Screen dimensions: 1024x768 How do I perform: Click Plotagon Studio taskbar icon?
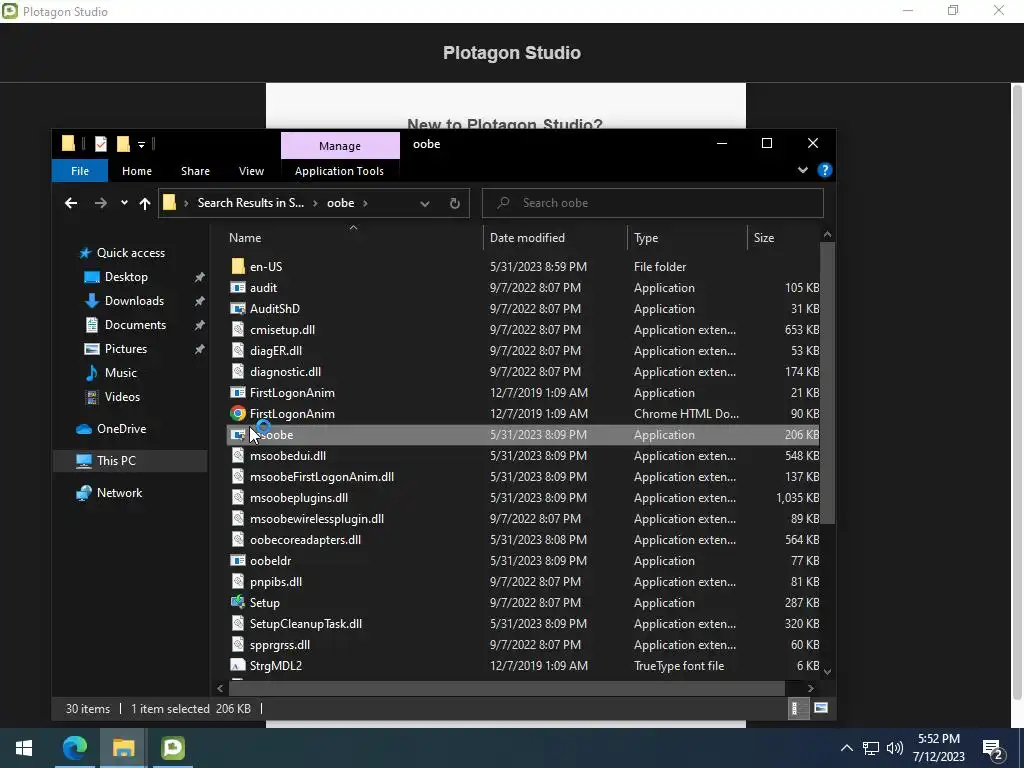pos(173,748)
